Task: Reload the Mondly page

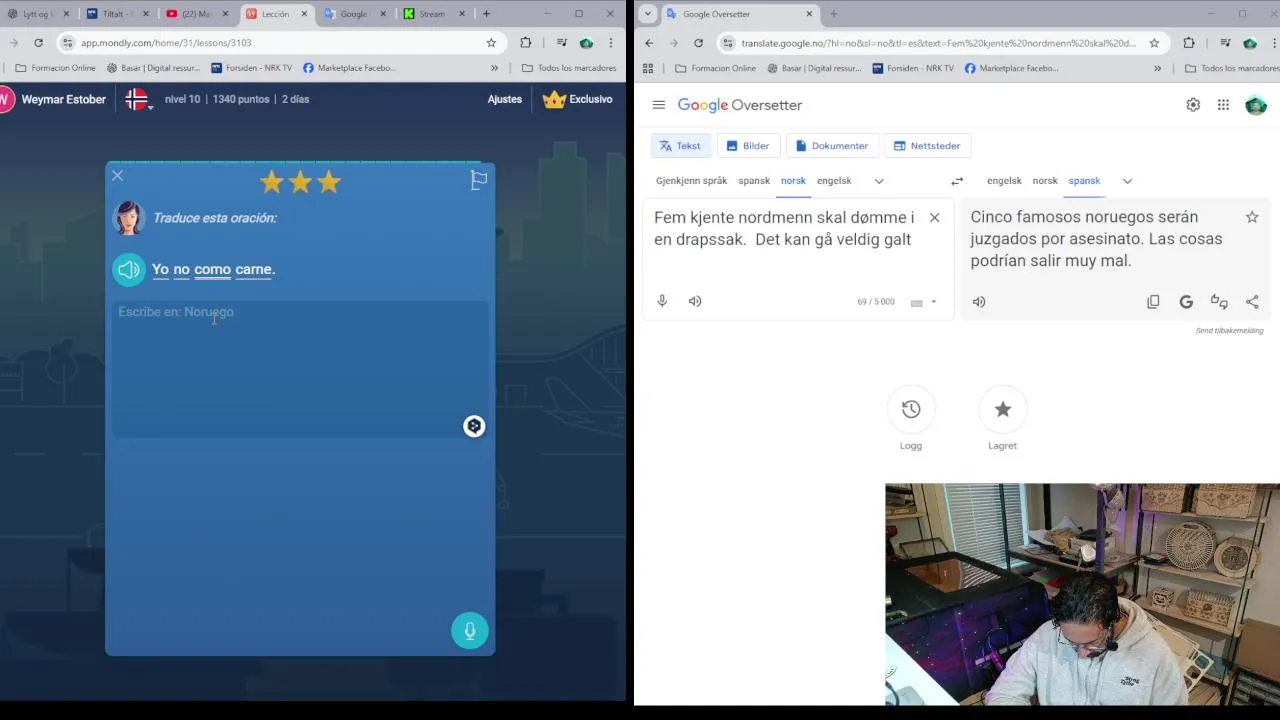Action: click(x=38, y=43)
